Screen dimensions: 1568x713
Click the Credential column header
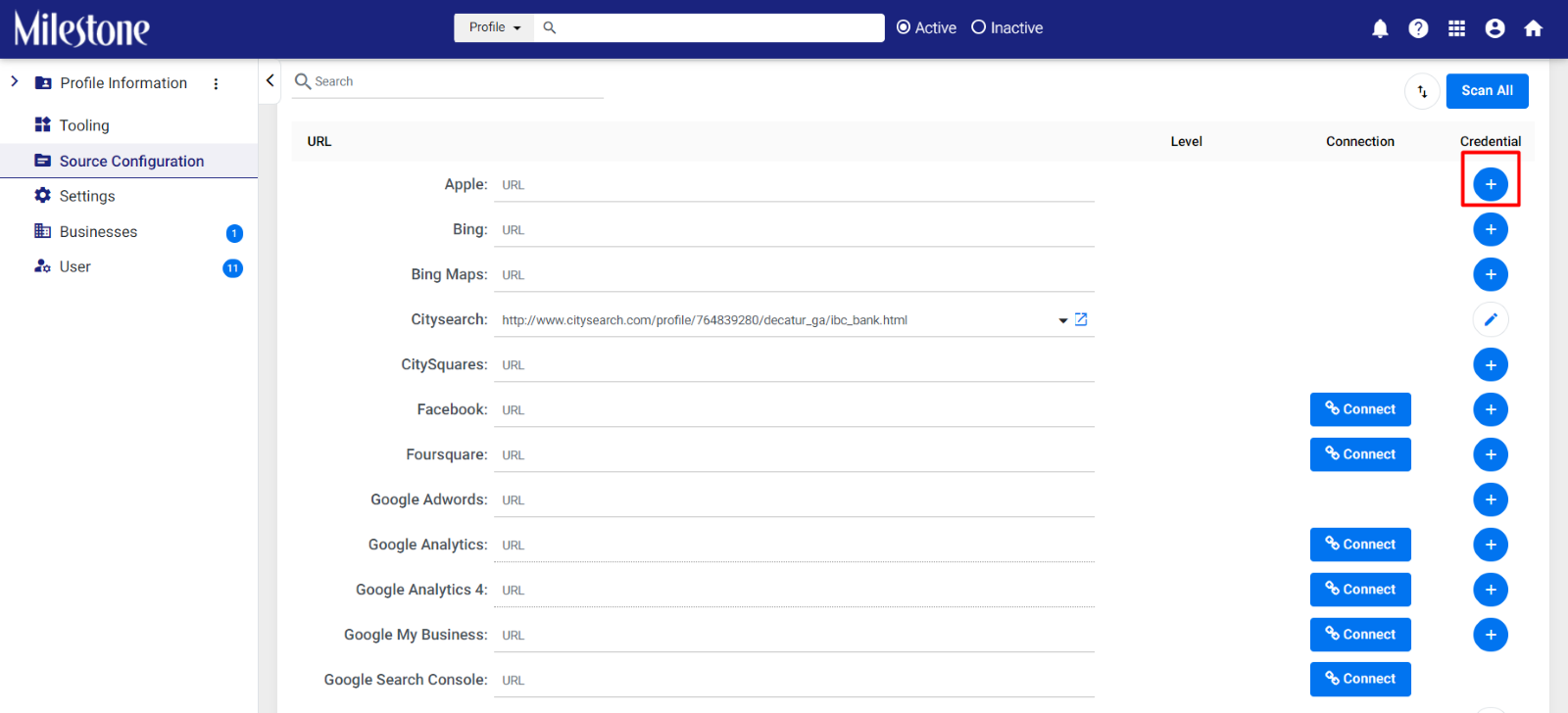coord(1491,141)
